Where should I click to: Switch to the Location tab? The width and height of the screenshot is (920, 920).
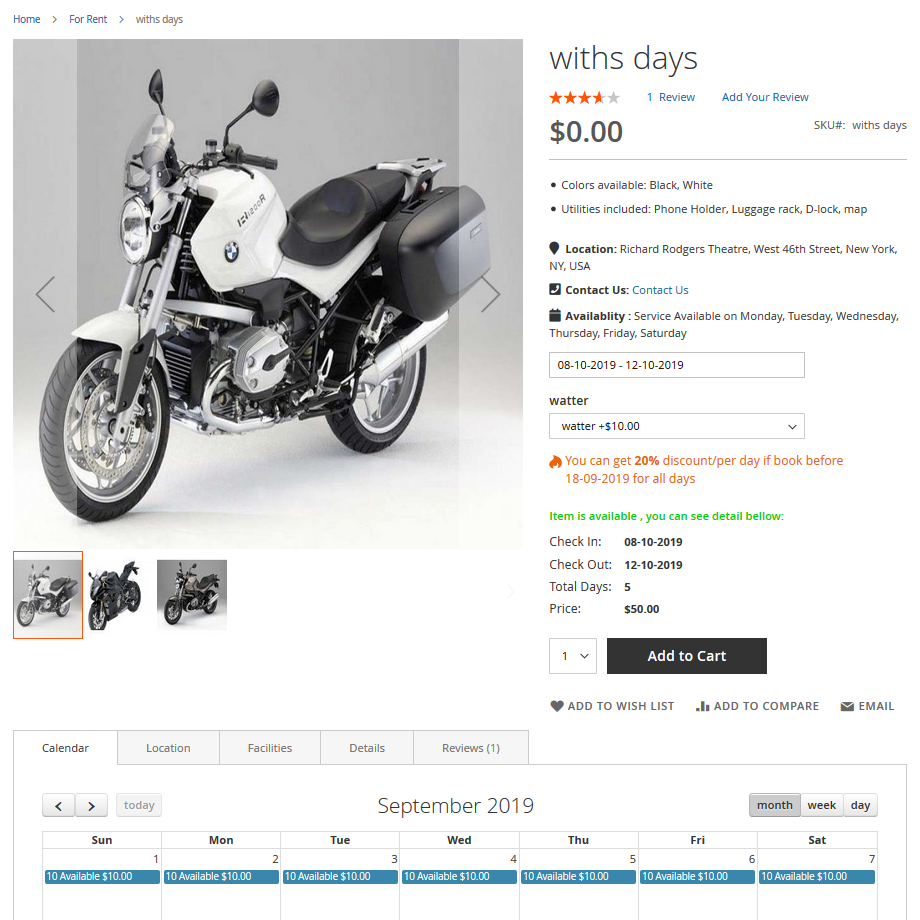[168, 748]
